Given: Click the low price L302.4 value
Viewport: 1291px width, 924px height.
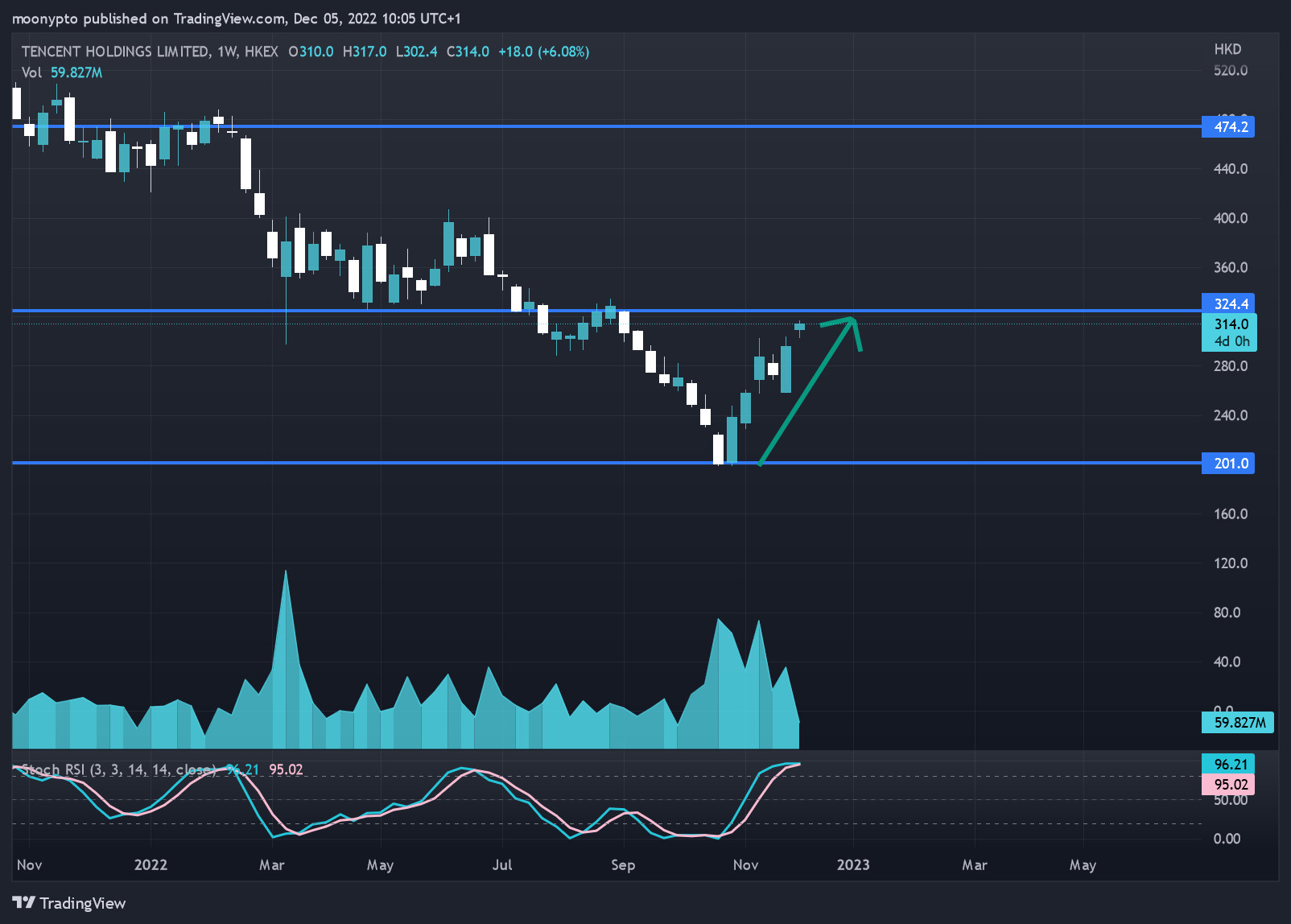Looking at the screenshot, I should [416, 52].
